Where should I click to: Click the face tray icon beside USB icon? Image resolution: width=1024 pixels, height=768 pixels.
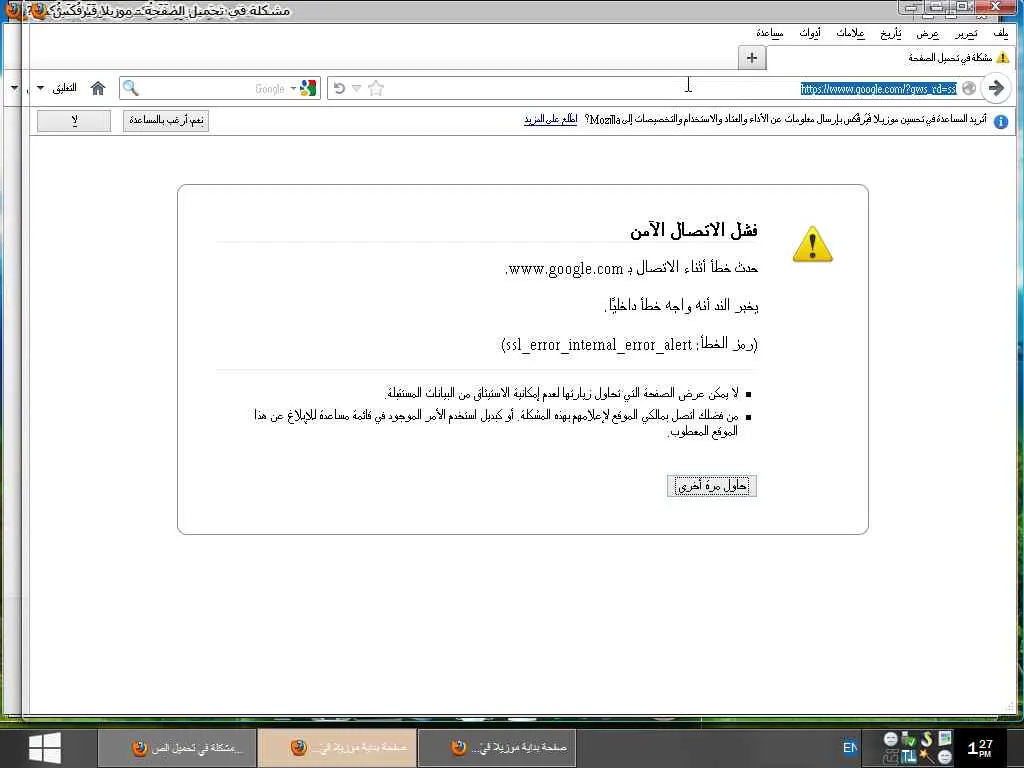point(891,739)
